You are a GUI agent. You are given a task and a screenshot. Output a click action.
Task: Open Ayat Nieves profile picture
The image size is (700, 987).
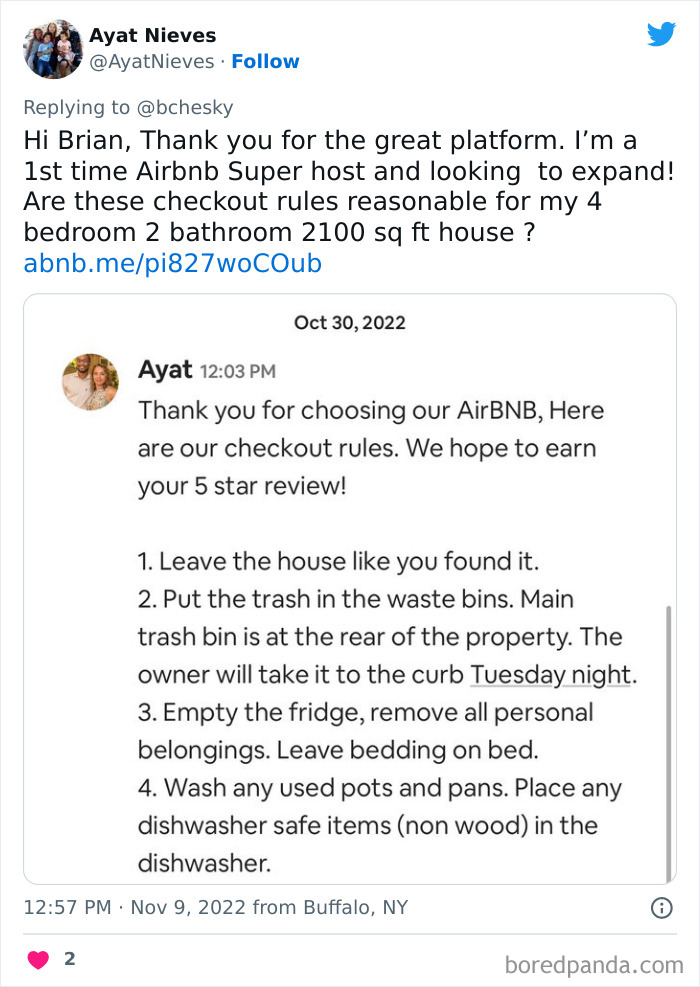tap(52, 48)
